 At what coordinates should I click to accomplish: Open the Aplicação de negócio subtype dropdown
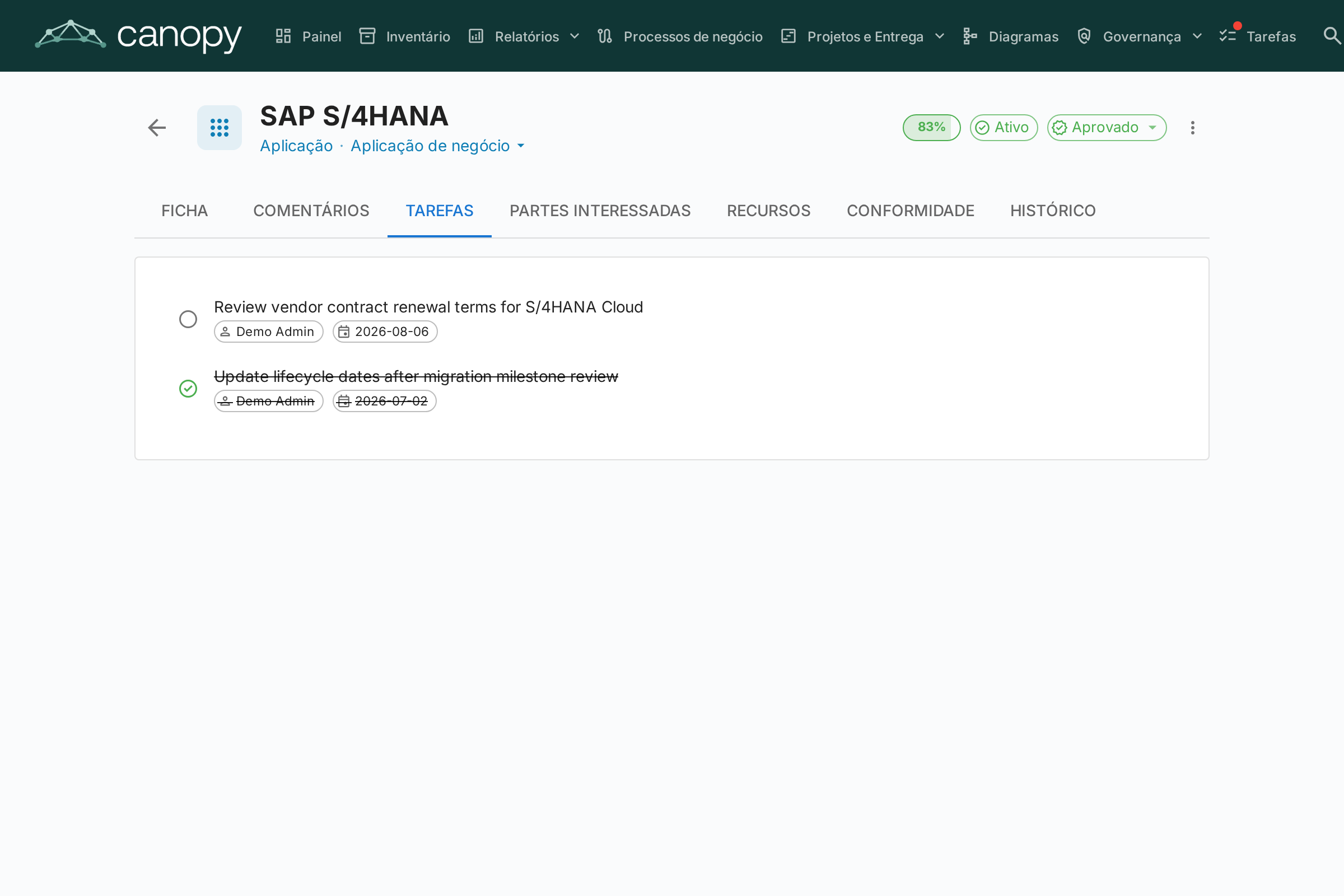click(438, 146)
